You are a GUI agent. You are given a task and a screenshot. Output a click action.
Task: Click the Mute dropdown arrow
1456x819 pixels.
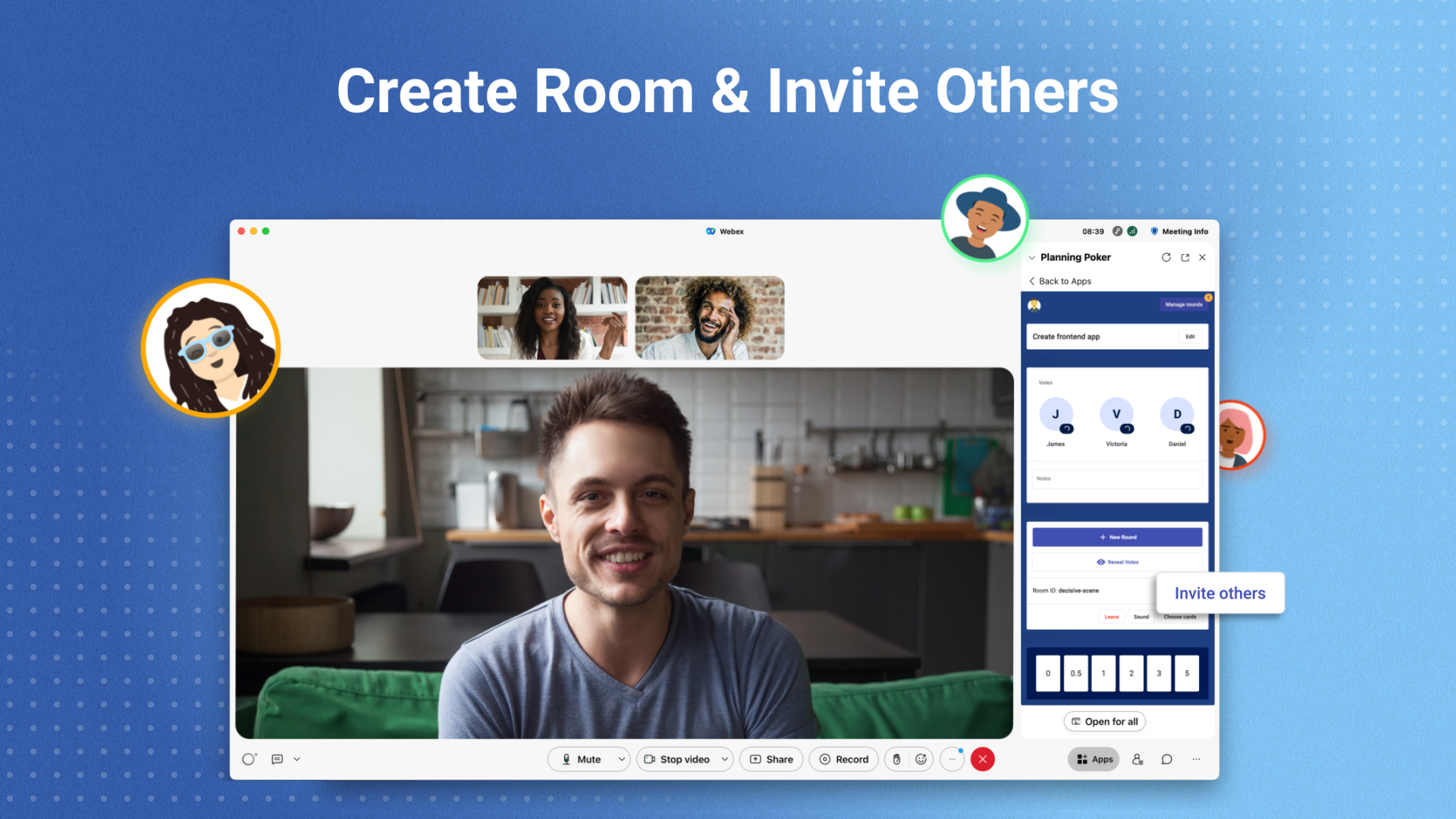point(618,759)
